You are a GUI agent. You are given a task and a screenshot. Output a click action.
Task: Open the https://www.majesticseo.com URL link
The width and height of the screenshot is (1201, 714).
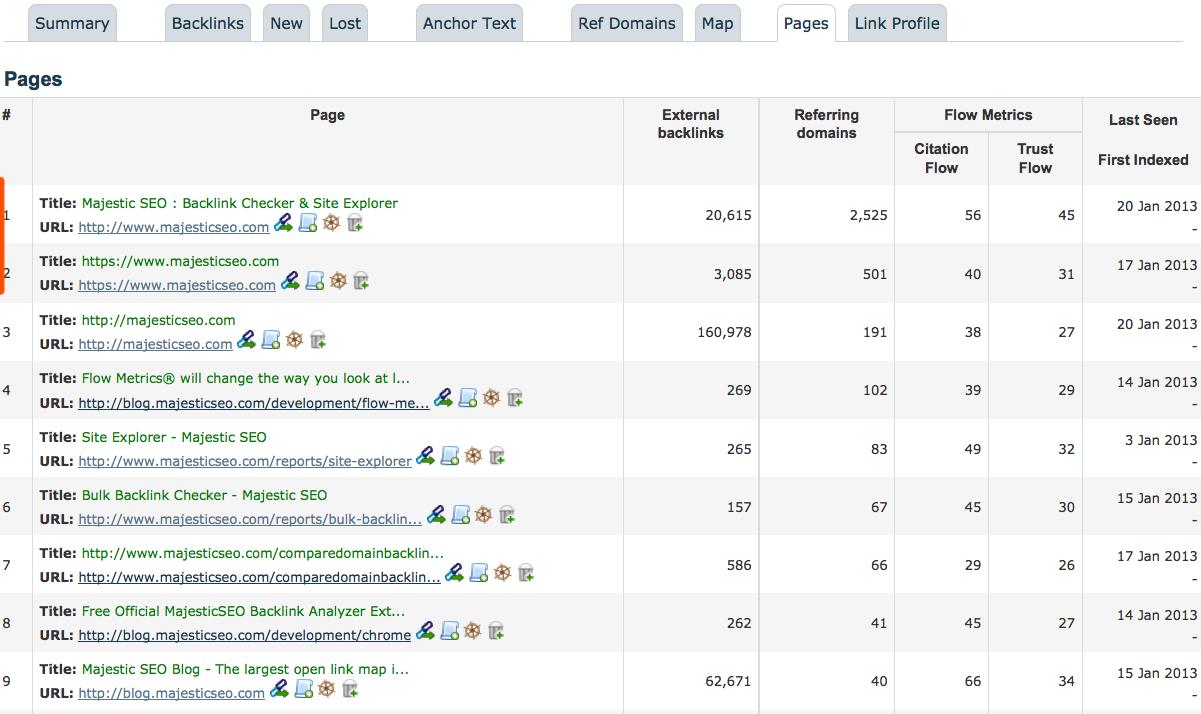177,285
